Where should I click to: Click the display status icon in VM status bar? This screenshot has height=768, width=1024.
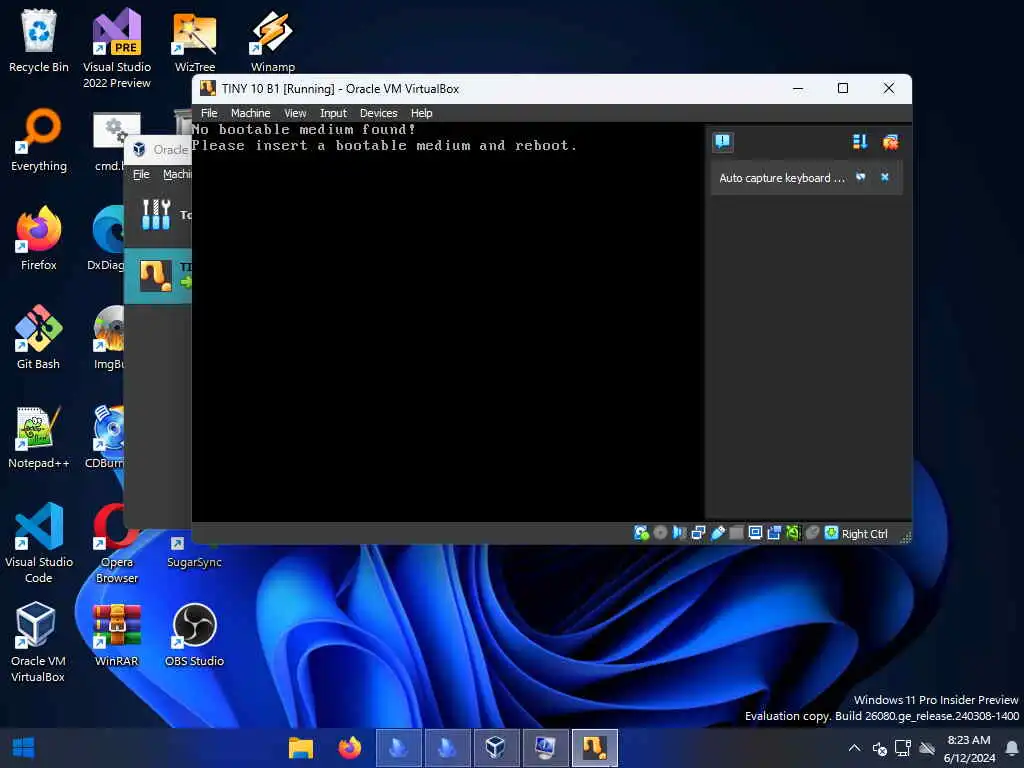pyautogui.click(x=755, y=533)
